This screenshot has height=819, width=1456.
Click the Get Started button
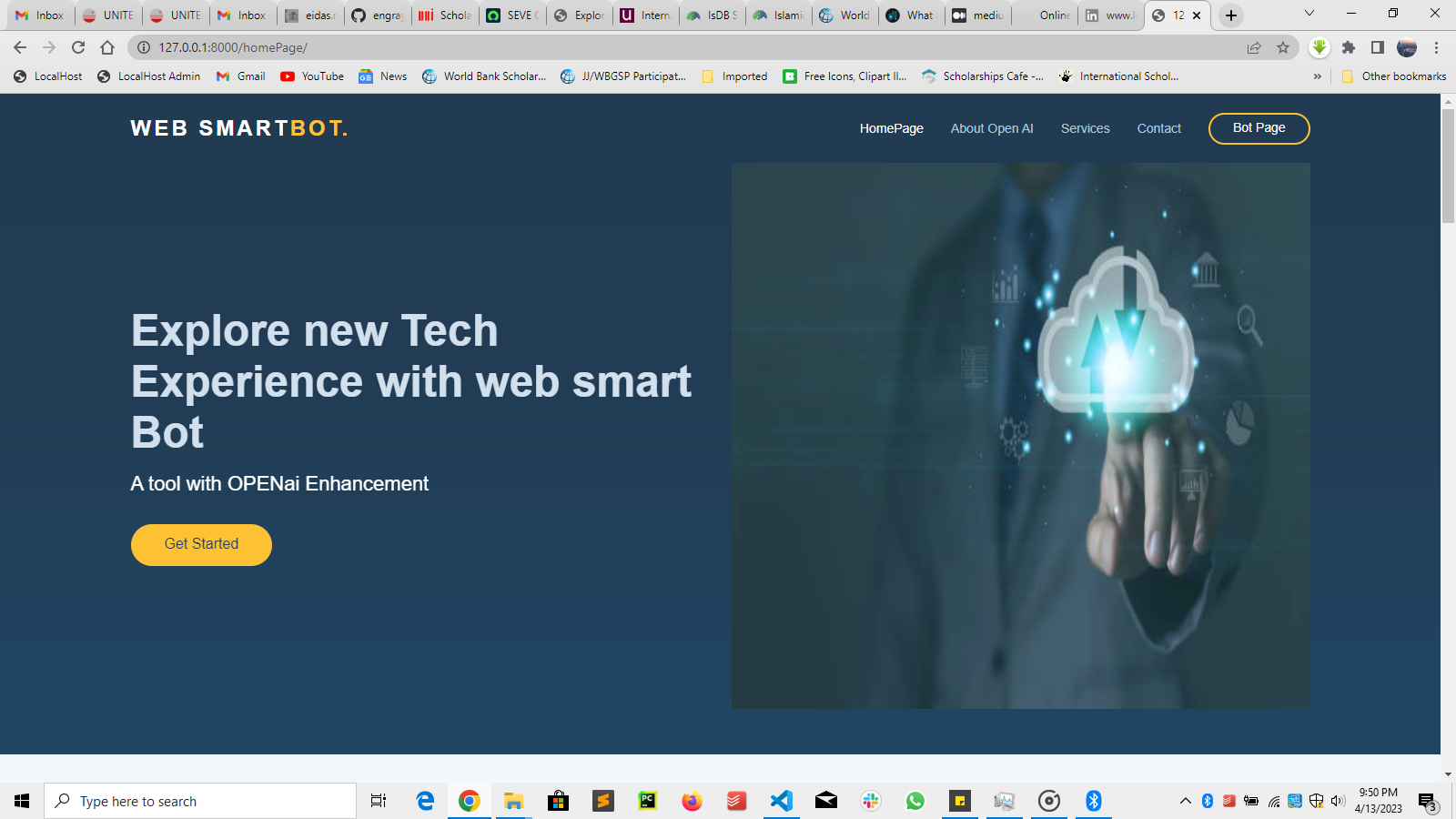point(201,544)
